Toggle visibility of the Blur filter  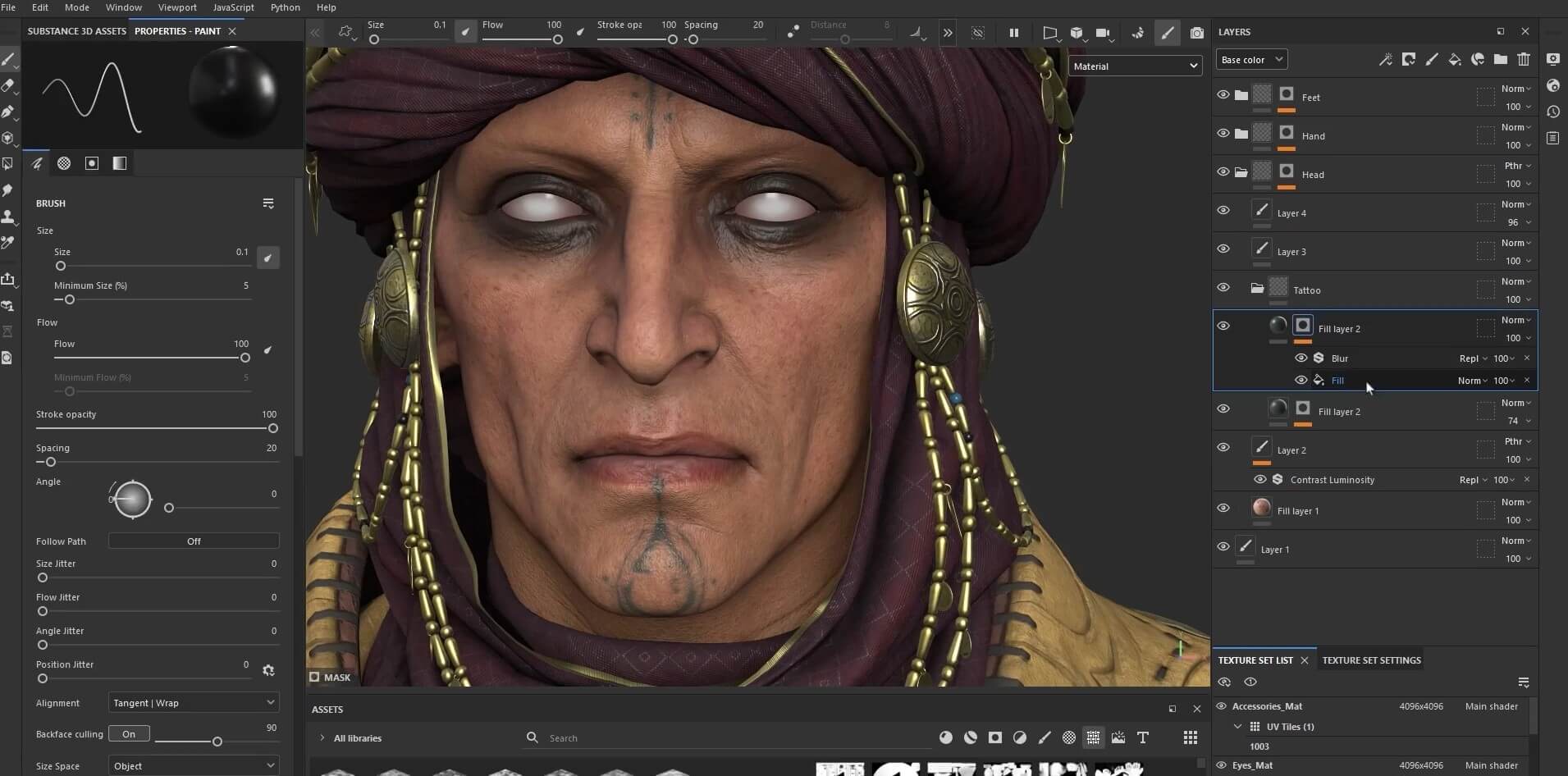[x=1301, y=358]
